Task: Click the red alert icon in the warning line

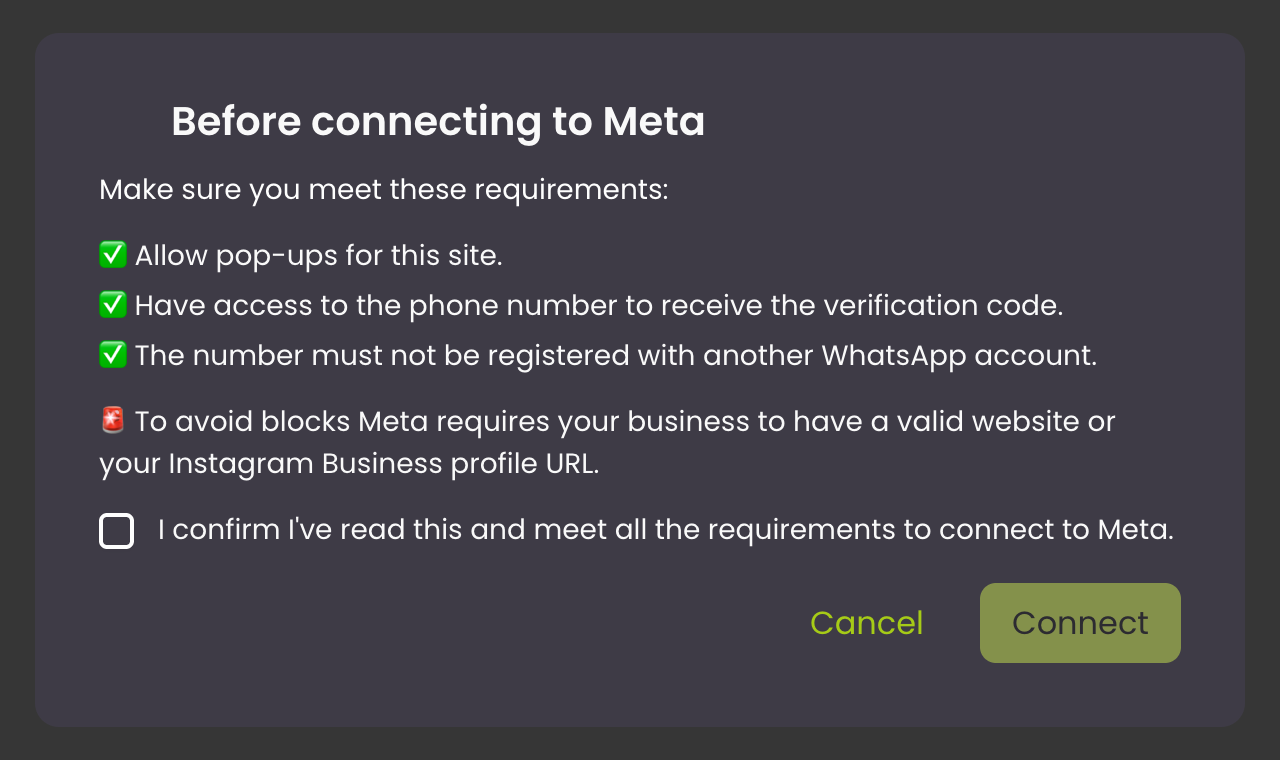Action: (x=111, y=420)
